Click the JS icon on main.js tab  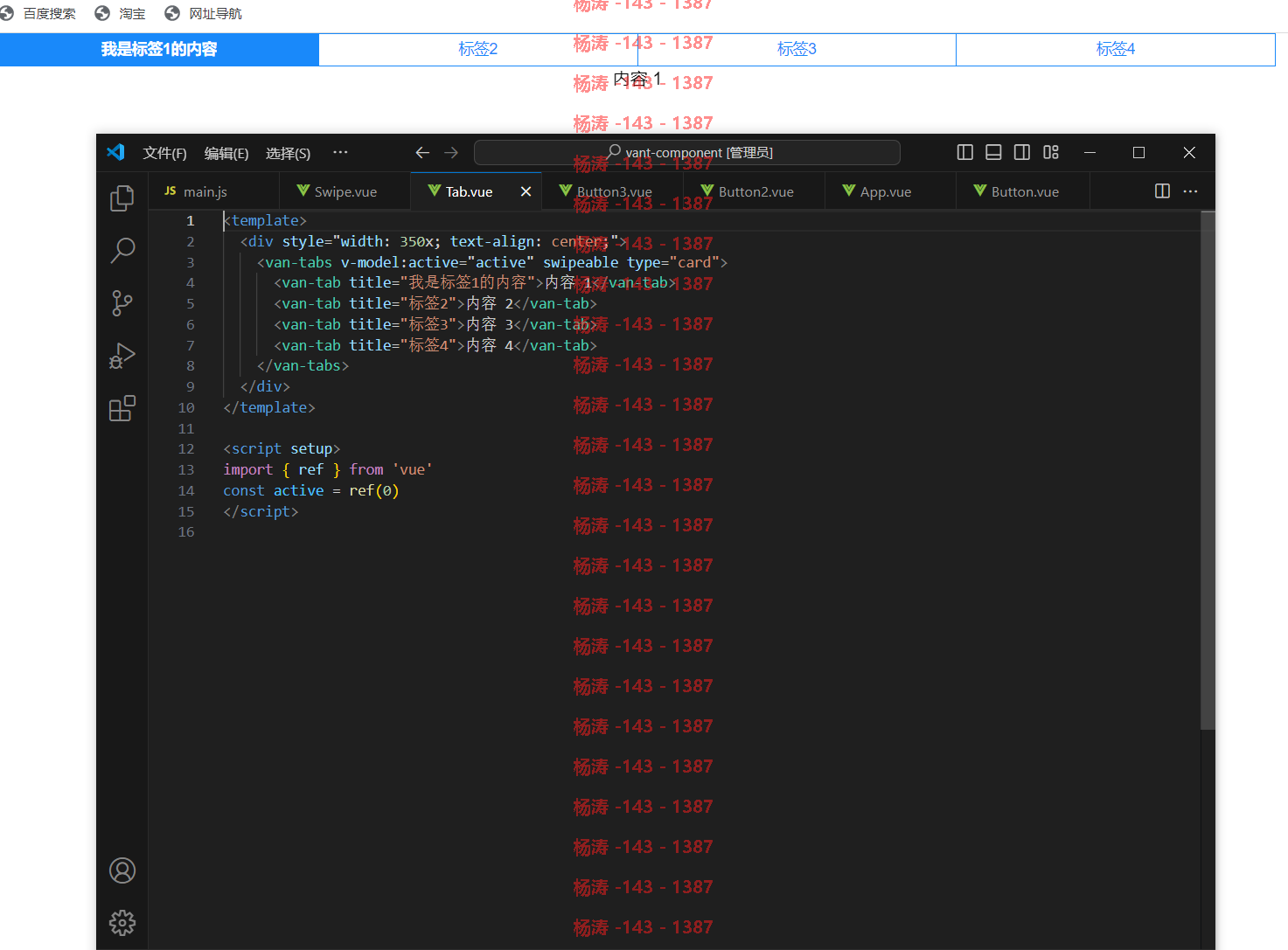(171, 191)
